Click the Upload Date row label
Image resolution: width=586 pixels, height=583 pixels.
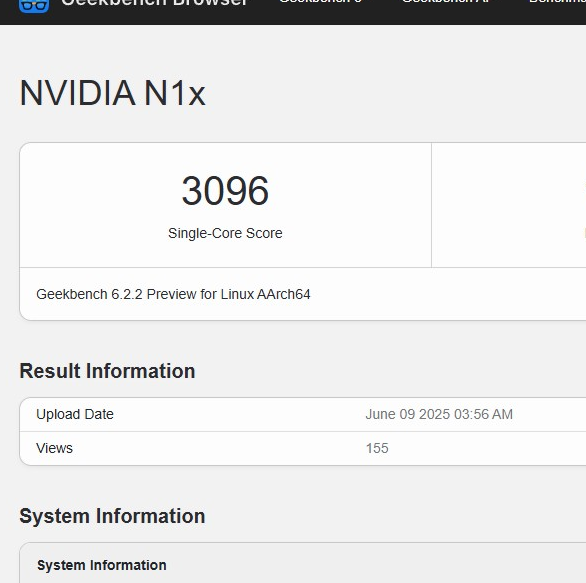pyautogui.click(x=75, y=414)
